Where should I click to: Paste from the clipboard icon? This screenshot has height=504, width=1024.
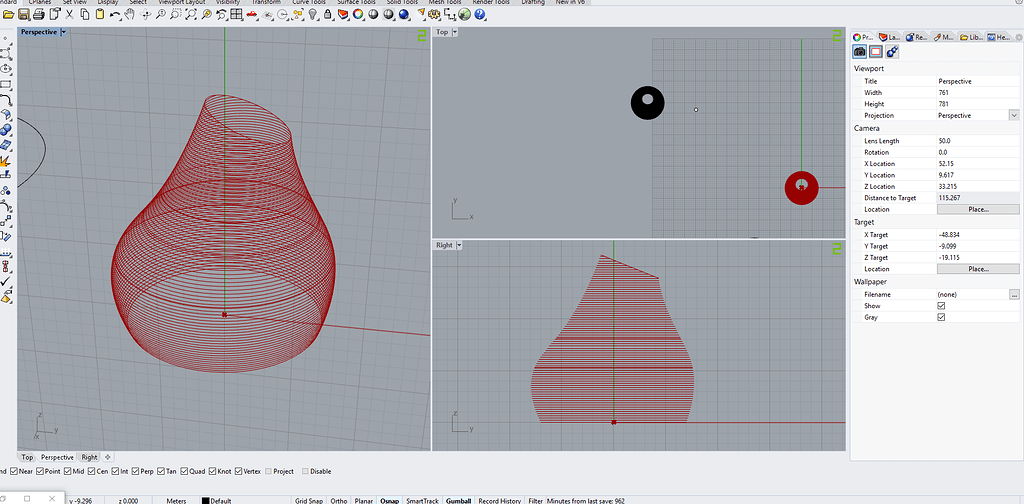tap(100, 14)
